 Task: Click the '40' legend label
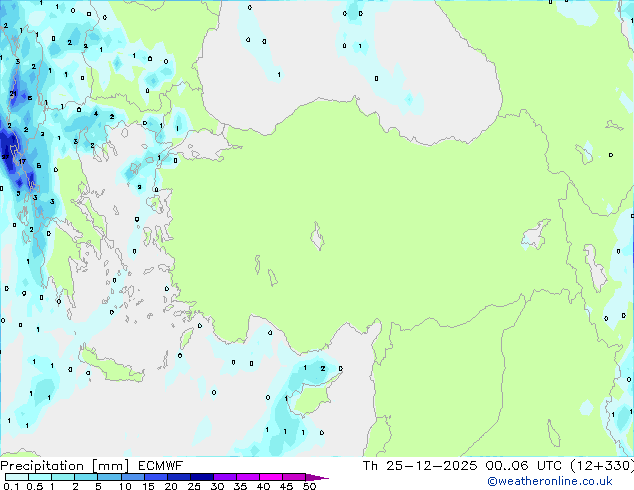pos(263,486)
